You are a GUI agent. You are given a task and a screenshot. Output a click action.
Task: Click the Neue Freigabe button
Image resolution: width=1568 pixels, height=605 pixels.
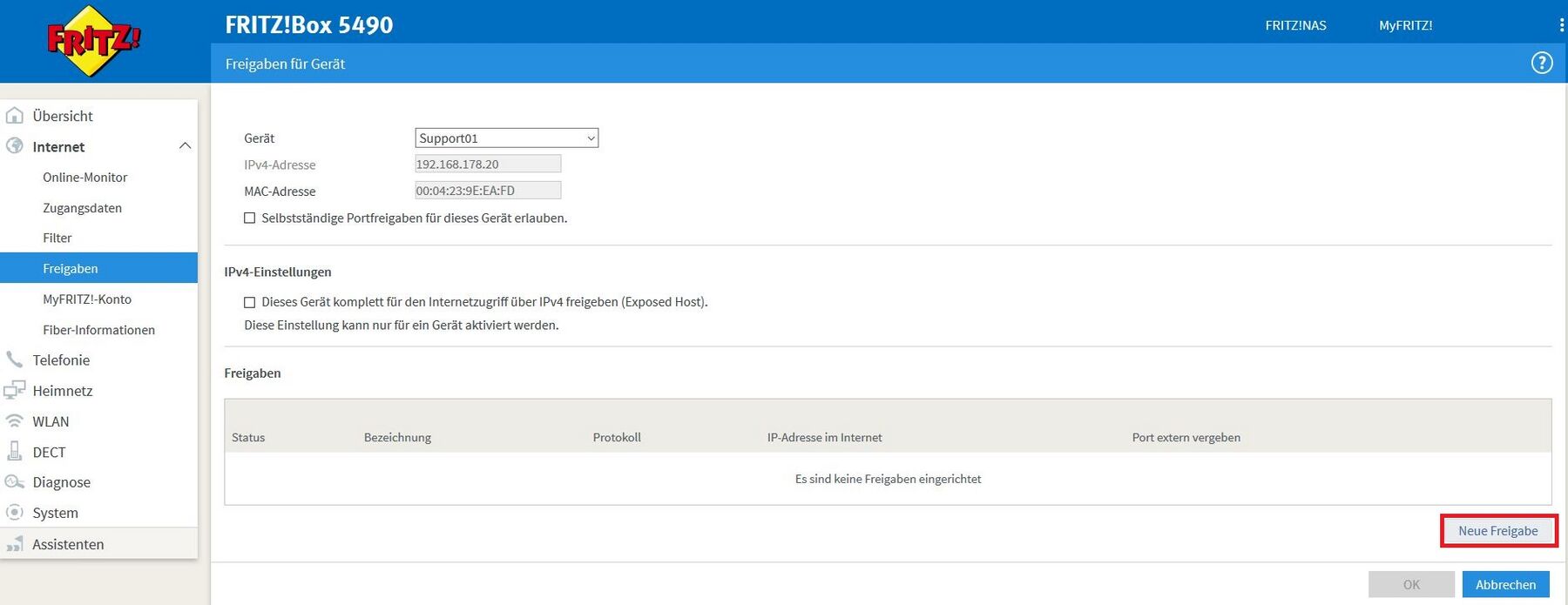point(1498,531)
